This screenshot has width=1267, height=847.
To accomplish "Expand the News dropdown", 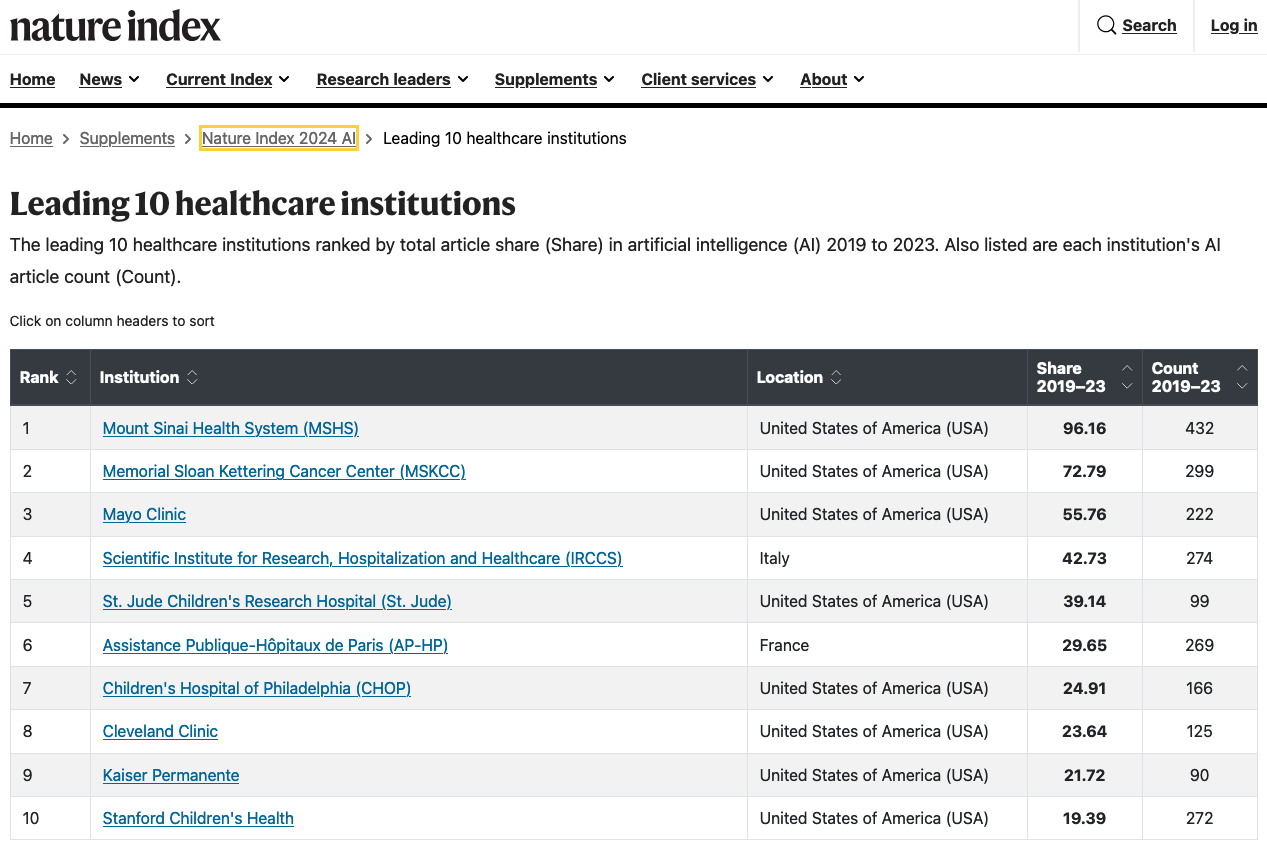I will pyautogui.click(x=109, y=79).
